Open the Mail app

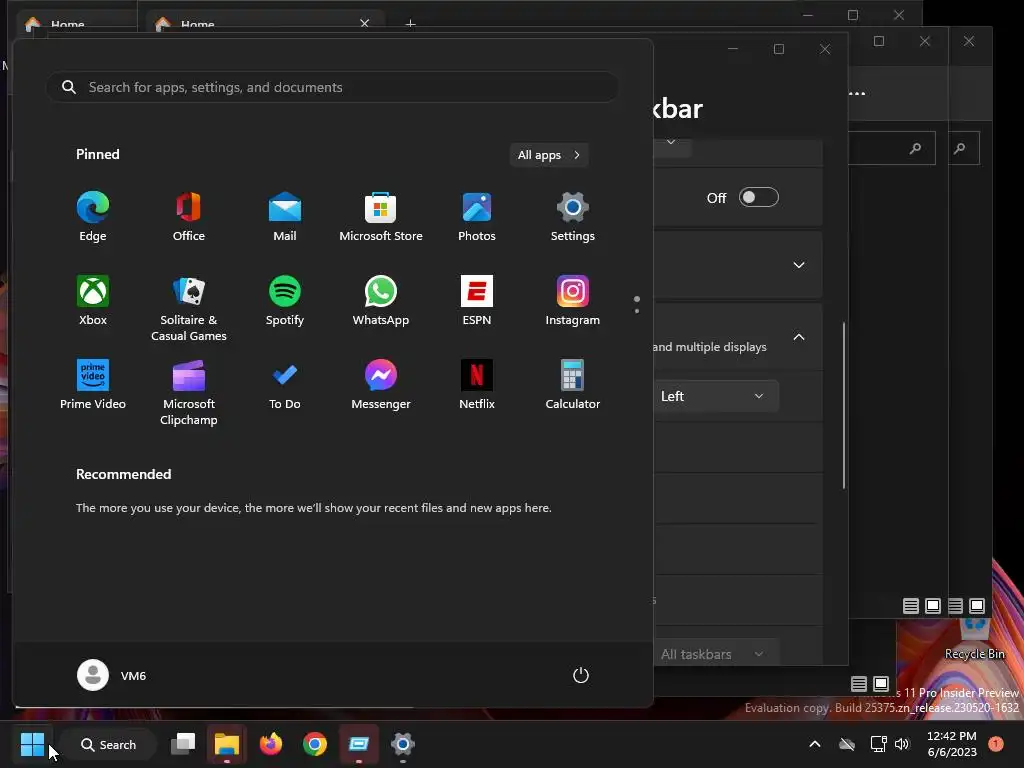[285, 217]
